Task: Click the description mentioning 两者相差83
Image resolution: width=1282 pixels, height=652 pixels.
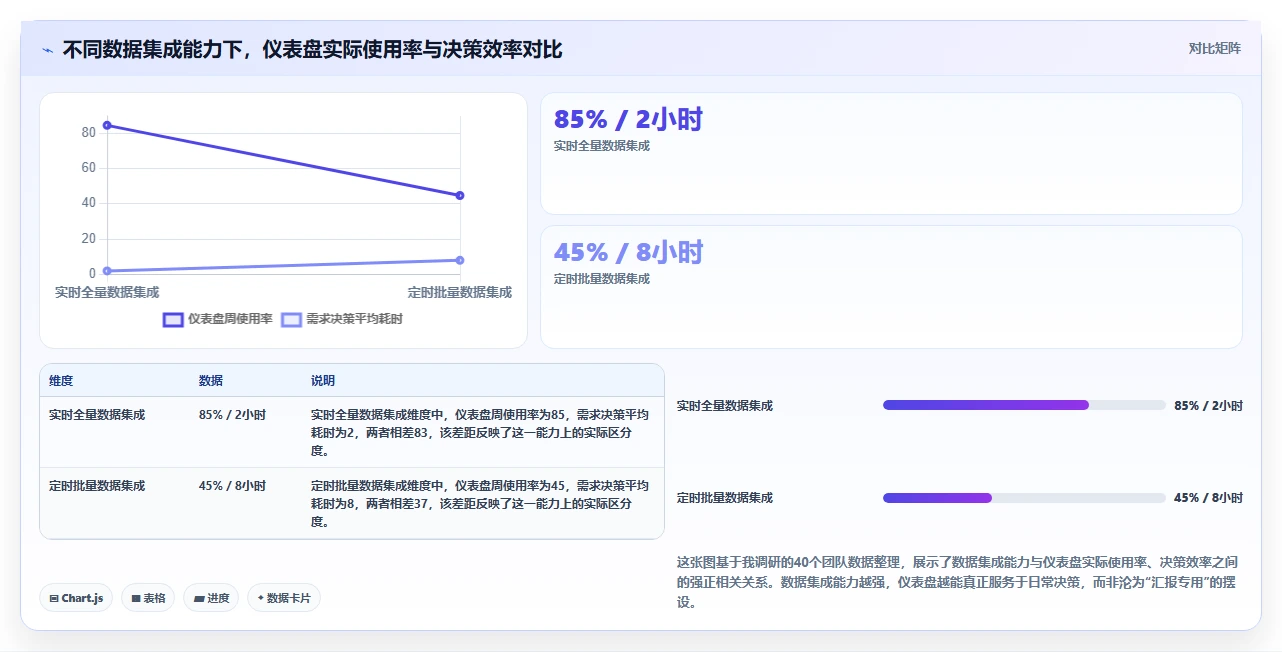Action: [480, 432]
